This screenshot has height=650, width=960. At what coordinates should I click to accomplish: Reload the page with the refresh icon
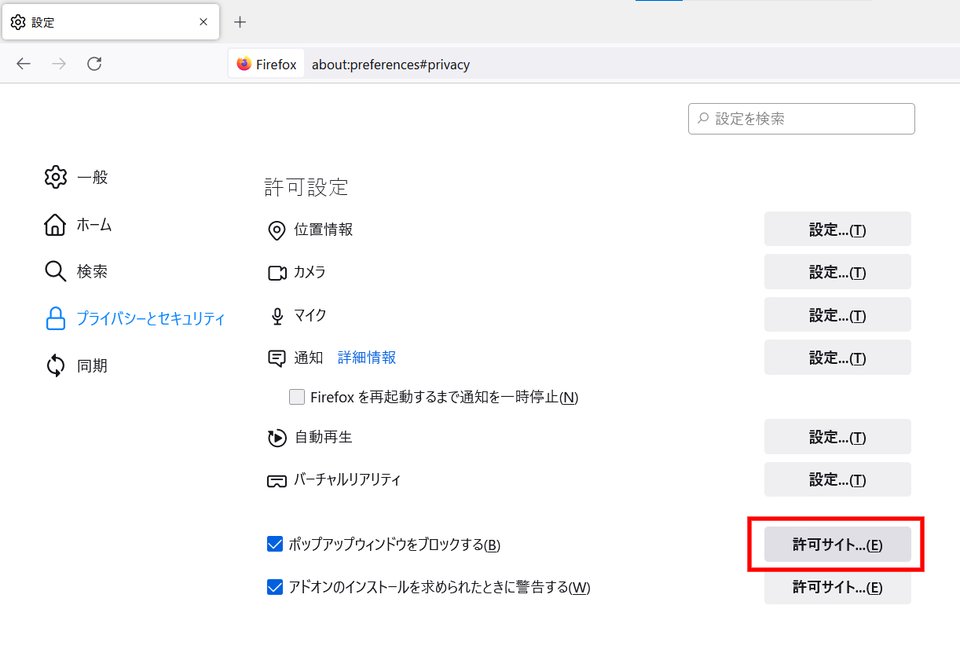tap(94, 64)
